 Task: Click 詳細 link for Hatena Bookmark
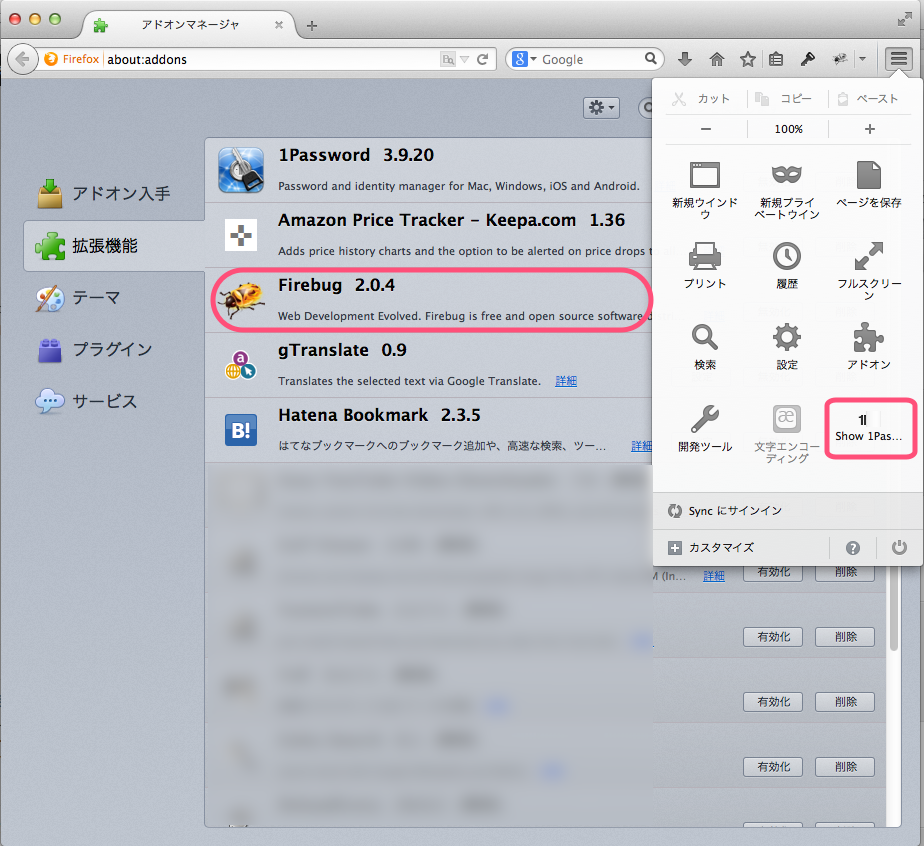(641, 446)
